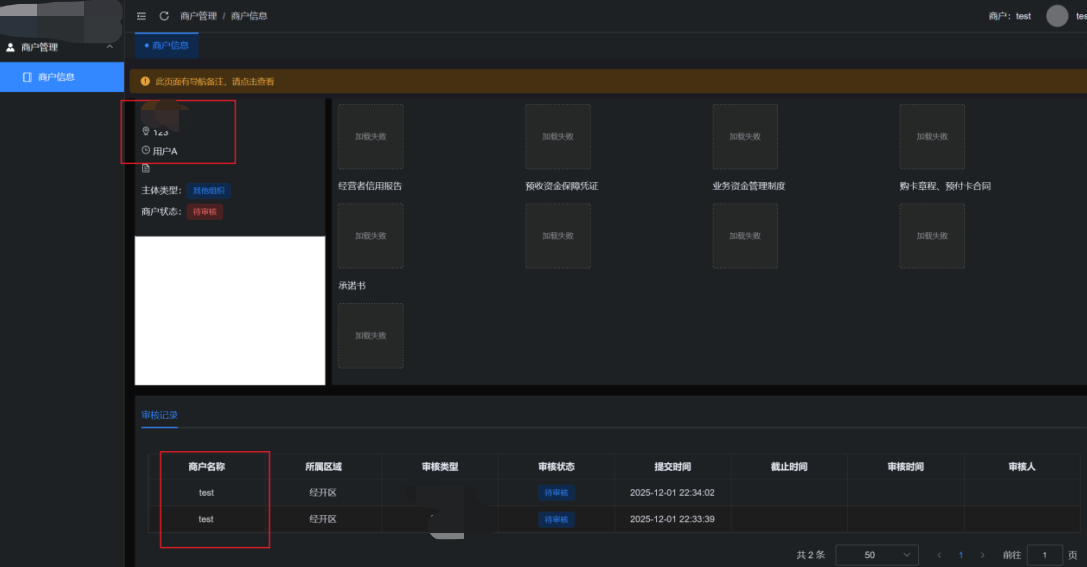Select page 1 in the pagination
This screenshot has height=567, width=1087.
point(961,555)
